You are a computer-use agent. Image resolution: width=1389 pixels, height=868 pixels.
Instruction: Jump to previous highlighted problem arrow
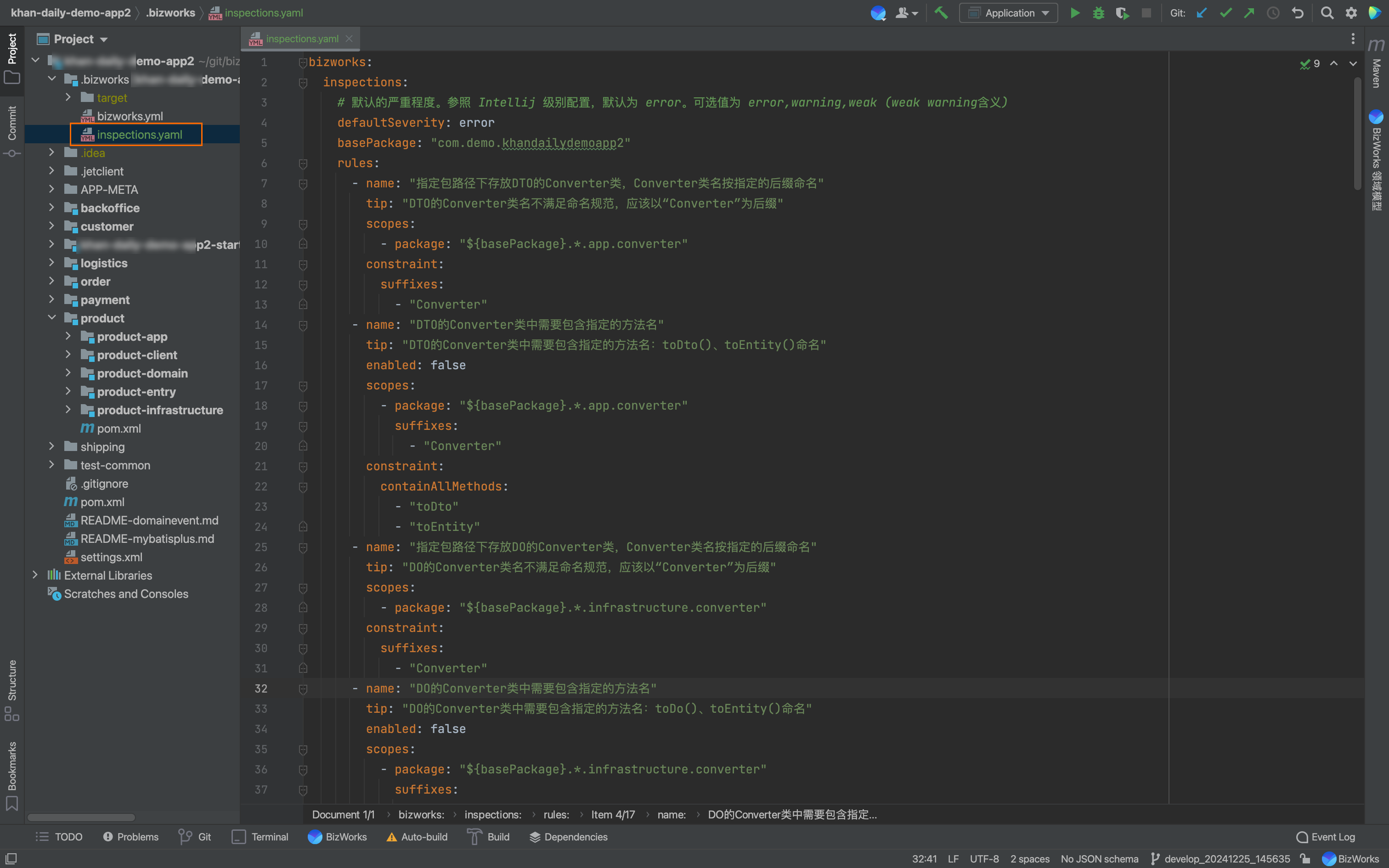coord(1334,63)
